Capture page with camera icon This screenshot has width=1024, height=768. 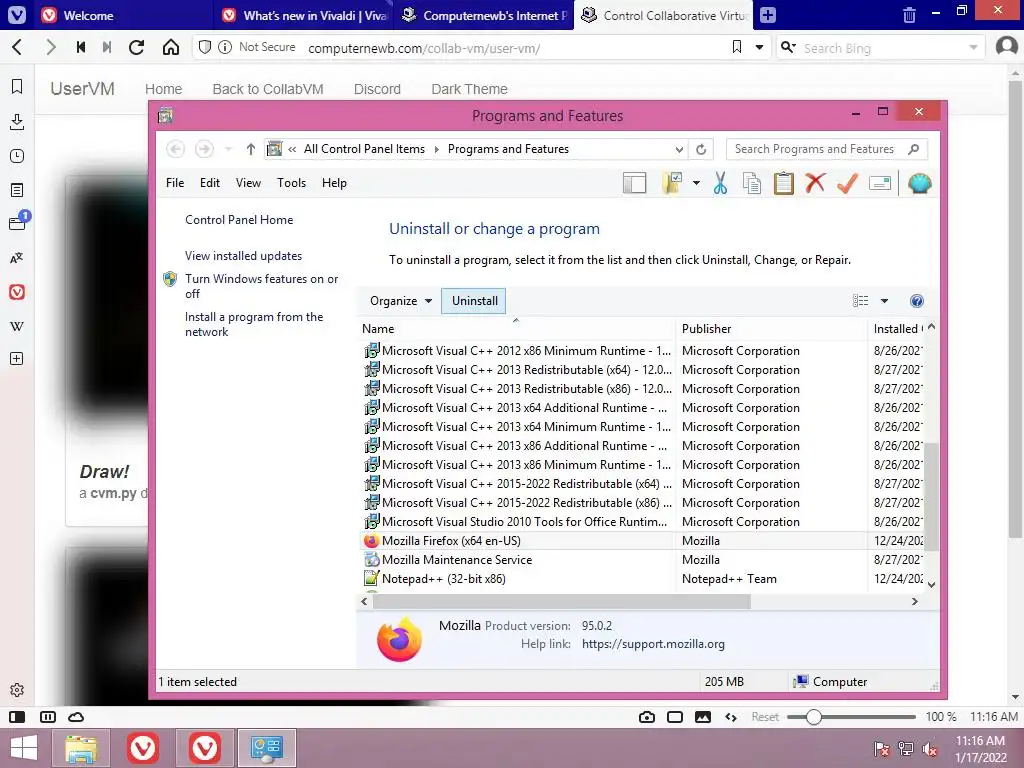tap(647, 717)
